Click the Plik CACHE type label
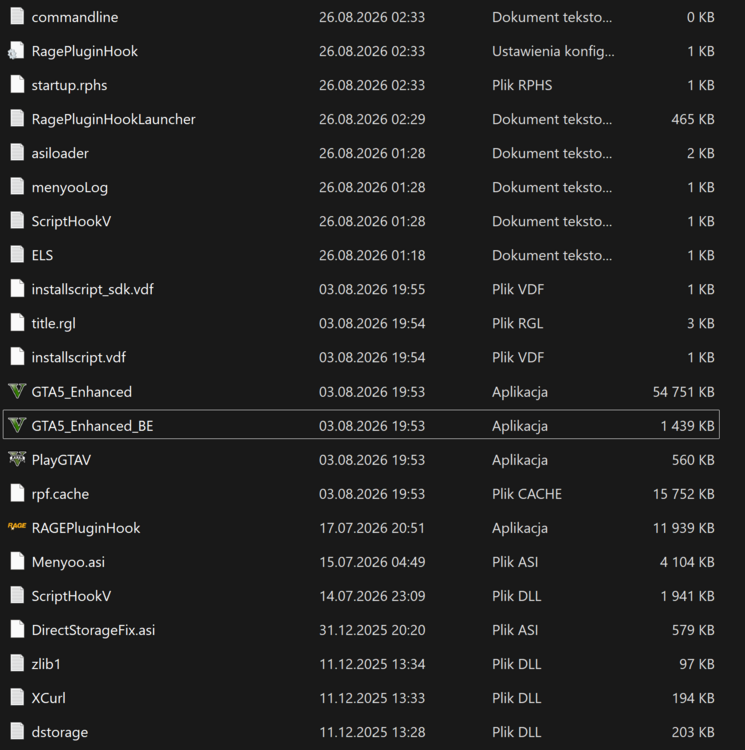The width and height of the screenshot is (745, 750). click(527, 494)
